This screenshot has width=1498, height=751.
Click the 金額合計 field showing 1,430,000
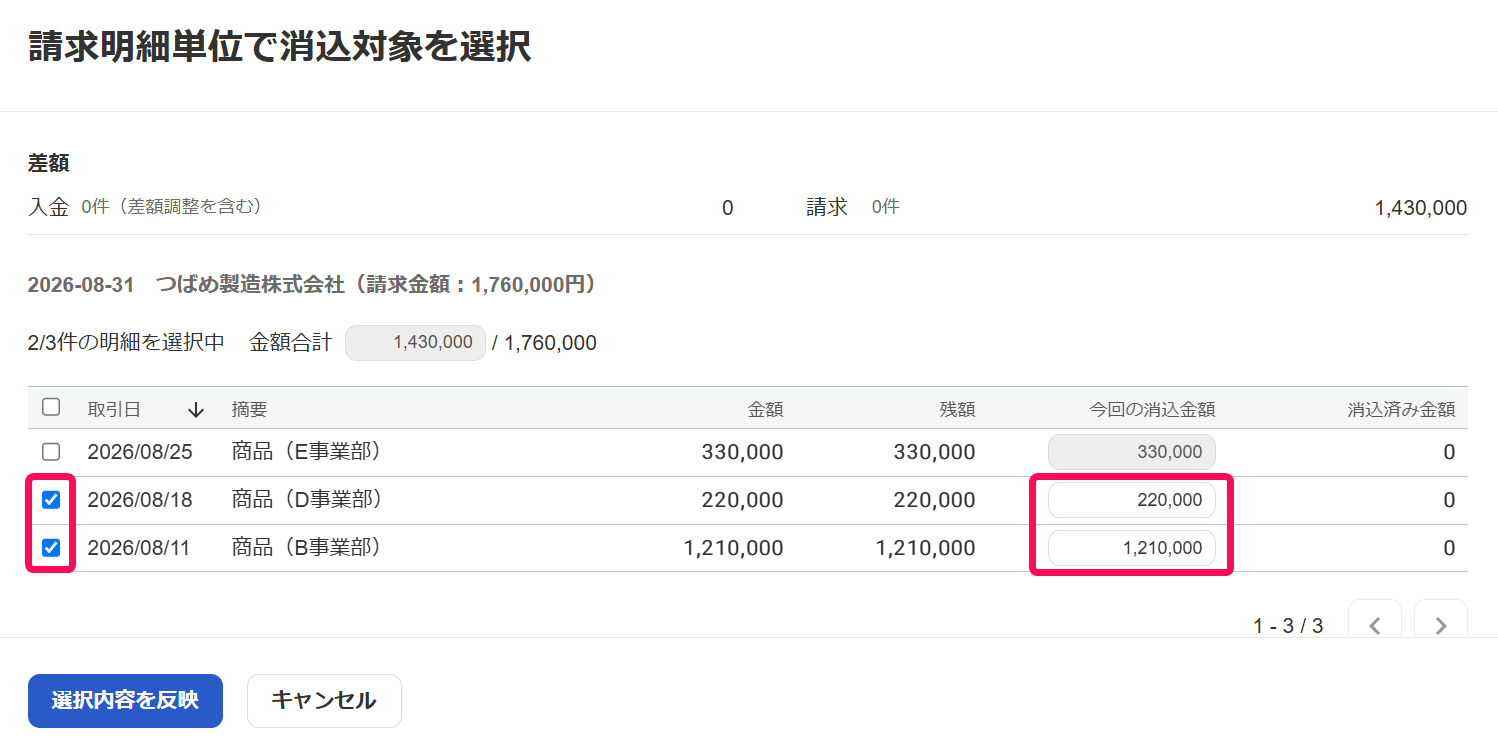(x=415, y=343)
